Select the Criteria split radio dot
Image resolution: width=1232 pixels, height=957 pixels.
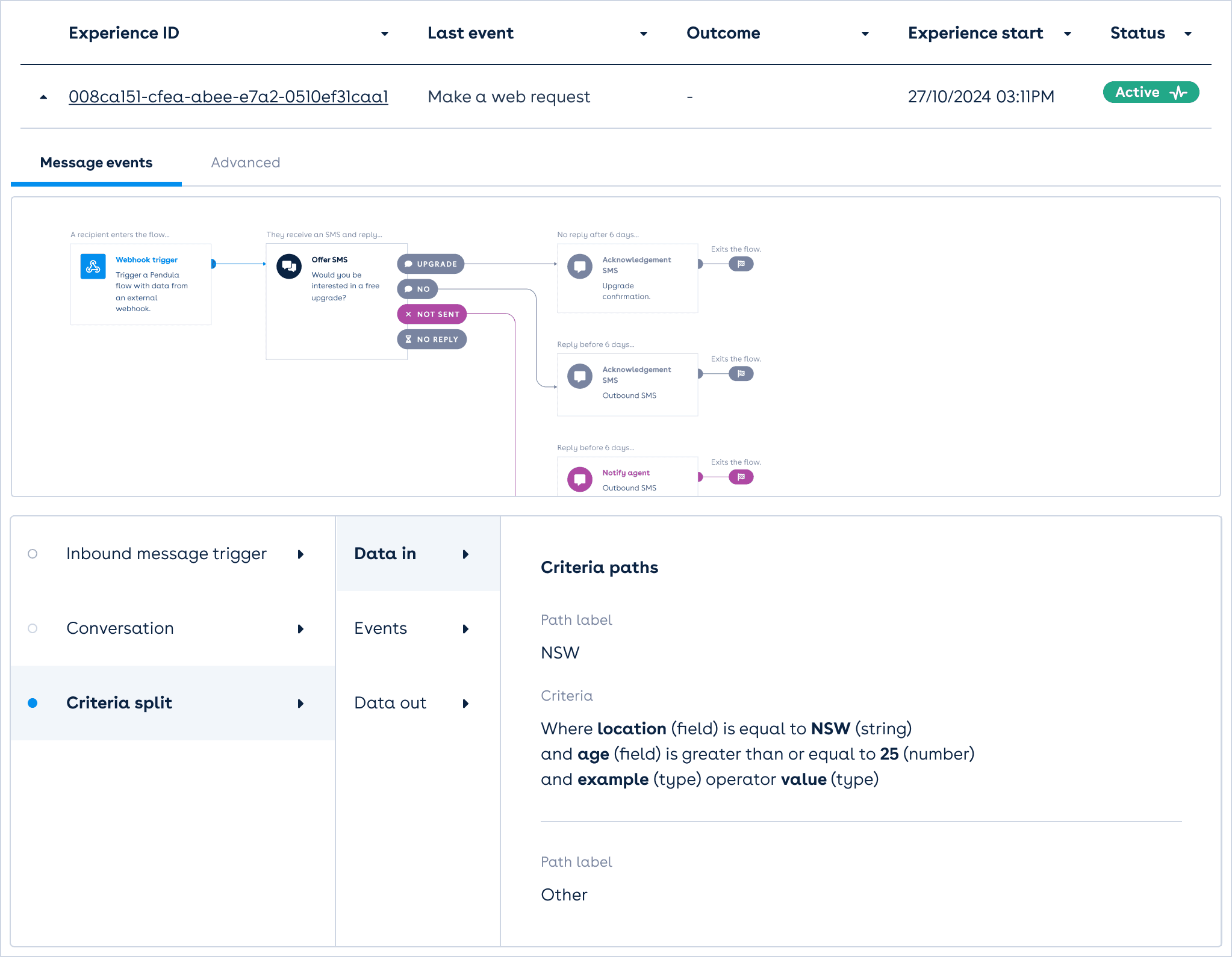[33, 703]
